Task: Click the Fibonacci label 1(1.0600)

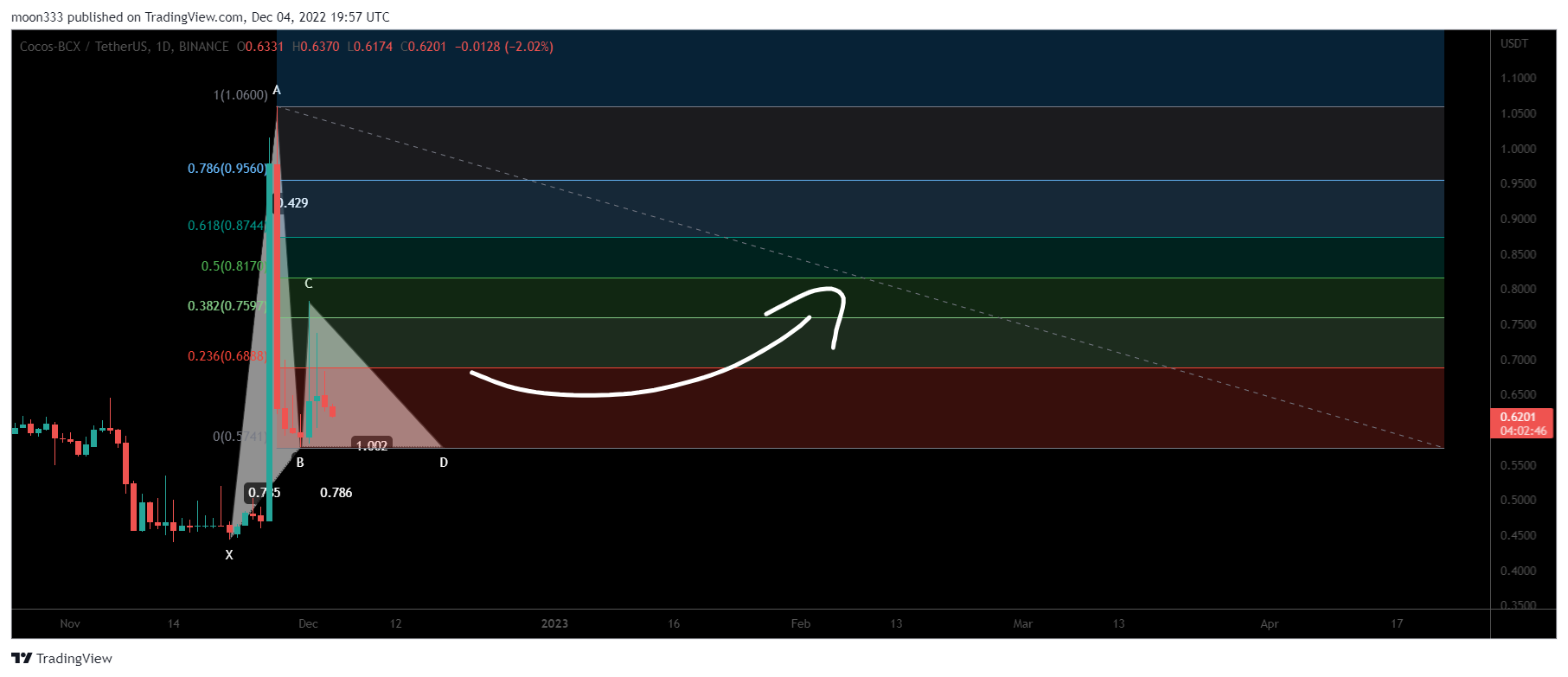Action: (x=240, y=95)
